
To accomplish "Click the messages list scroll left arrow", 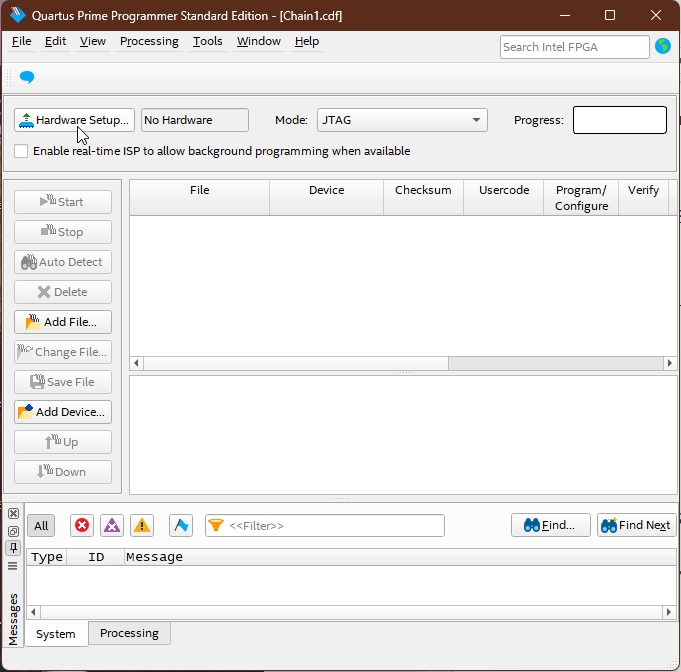I will tap(33, 612).
